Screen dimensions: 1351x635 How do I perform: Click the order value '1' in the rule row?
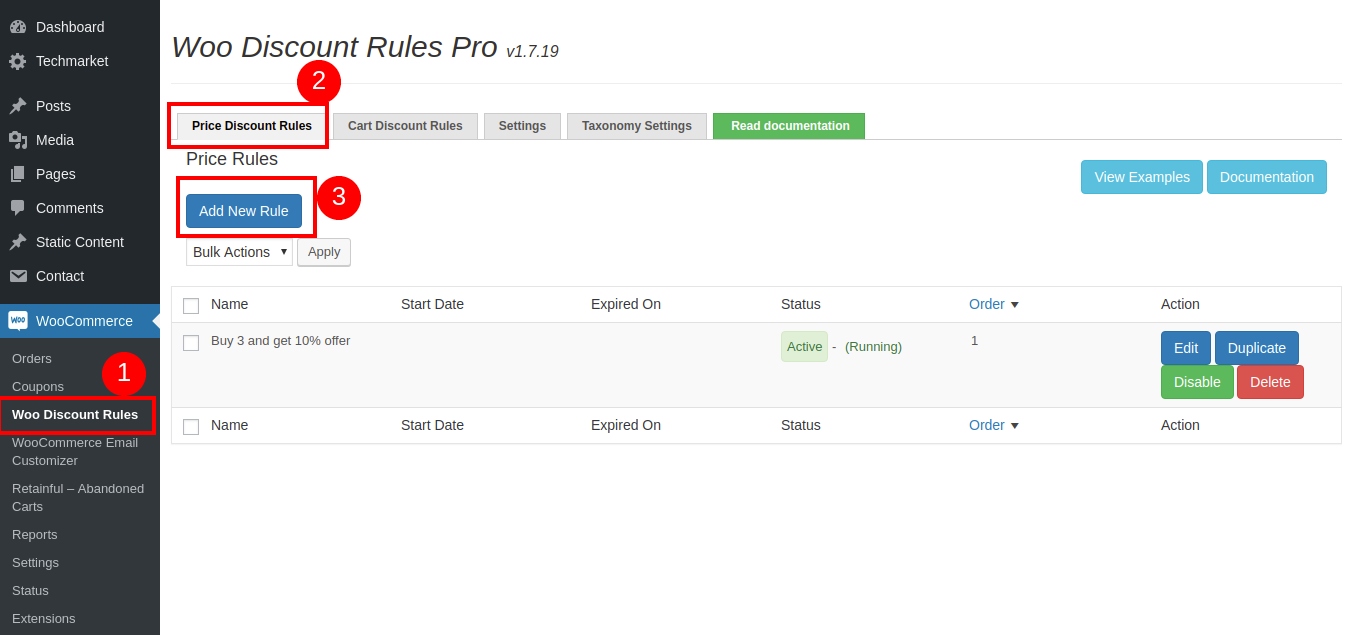pyautogui.click(x=974, y=340)
